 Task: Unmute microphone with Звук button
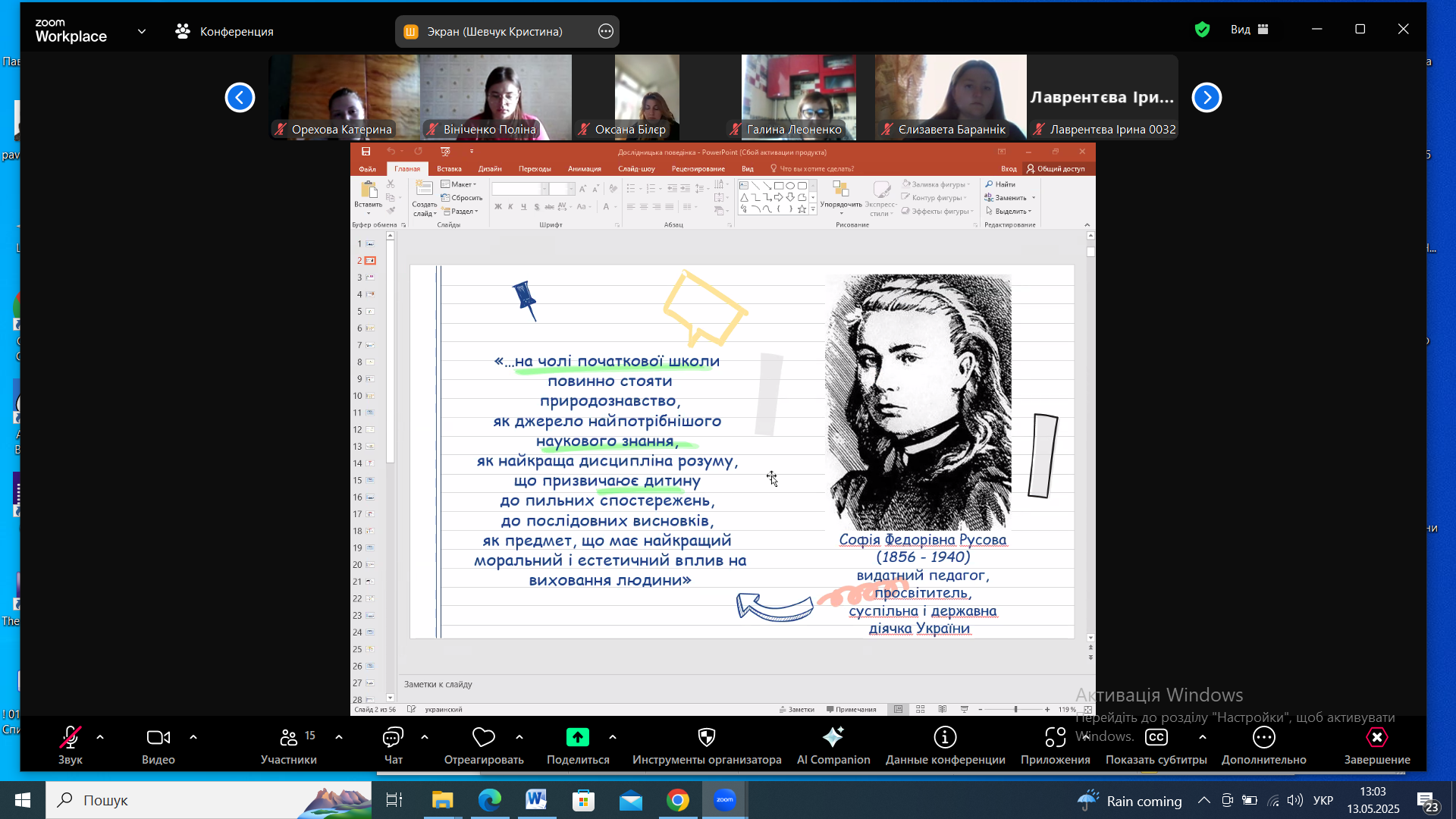[x=70, y=745]
